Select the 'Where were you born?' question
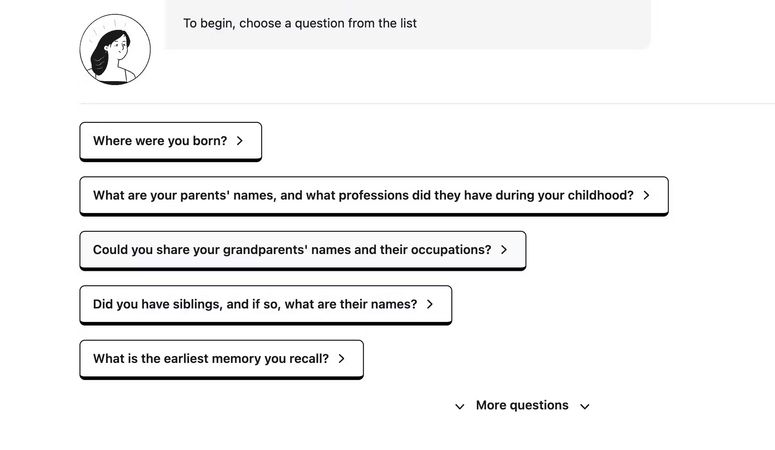 [x=171, y=141]
